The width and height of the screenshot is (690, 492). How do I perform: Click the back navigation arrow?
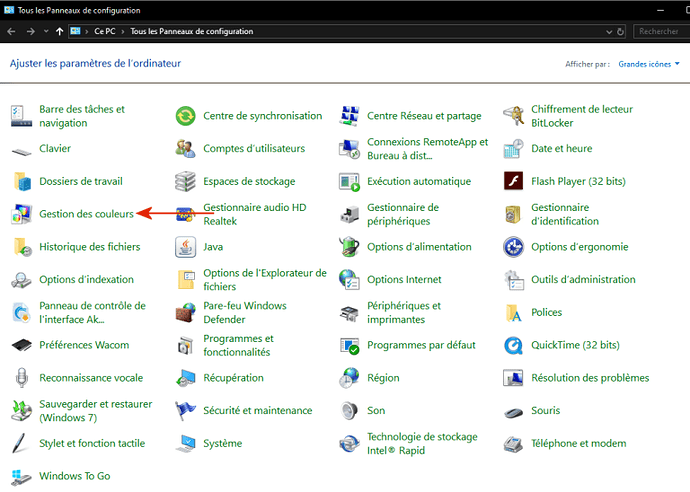[11, 31]
